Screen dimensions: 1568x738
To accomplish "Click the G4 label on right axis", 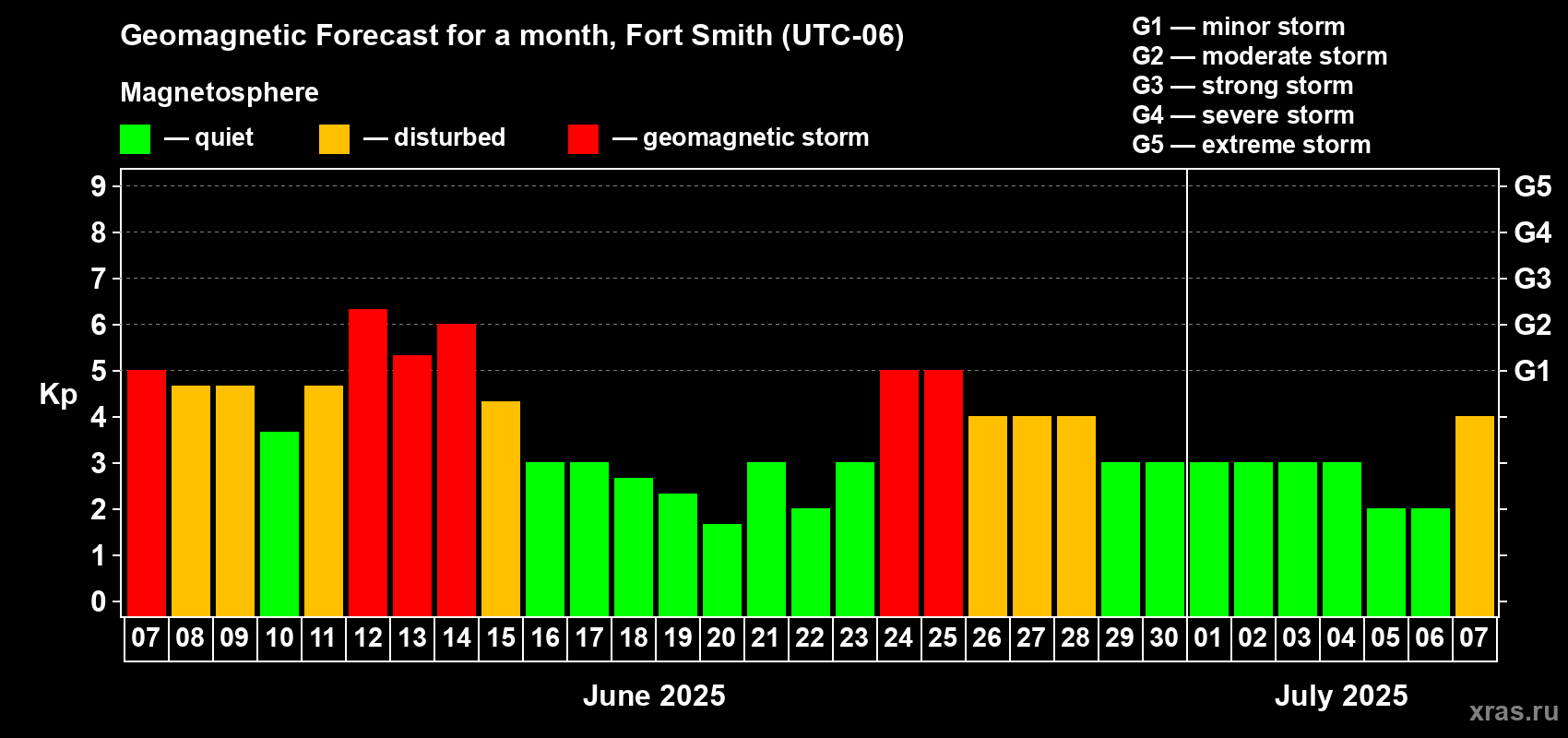I will click(x=1533, y=232).
